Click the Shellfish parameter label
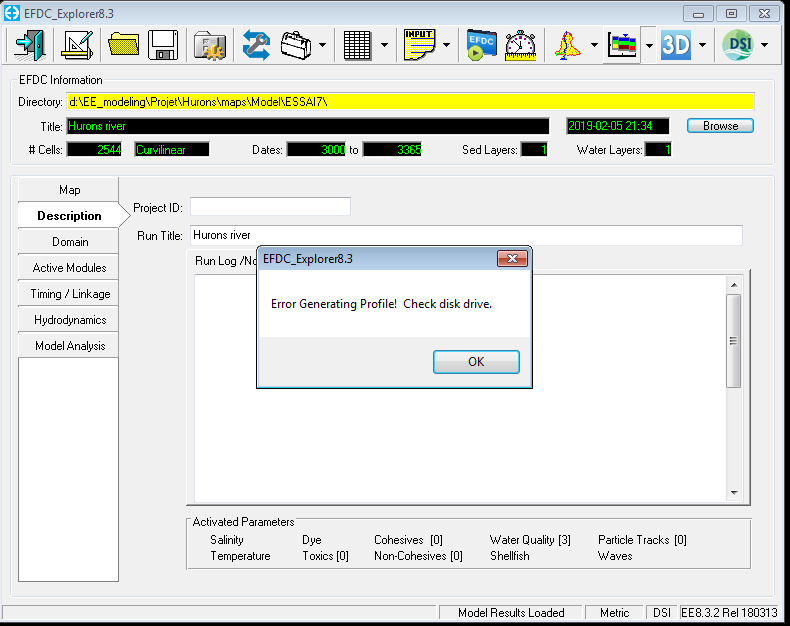The height and width of the screenshot is (626, 790). click(x=510, y=556)
